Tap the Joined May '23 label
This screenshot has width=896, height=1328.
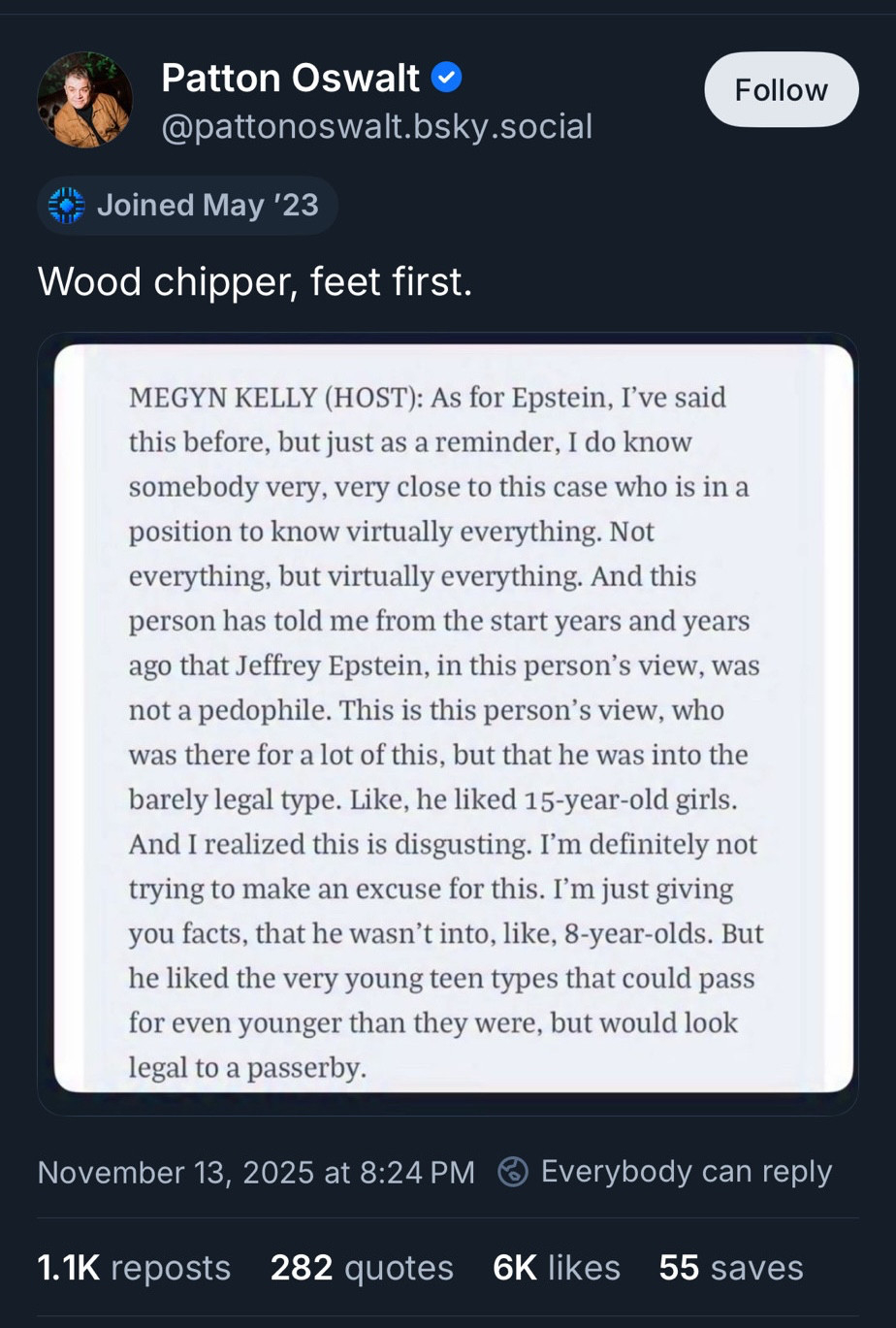click(208, 206)
